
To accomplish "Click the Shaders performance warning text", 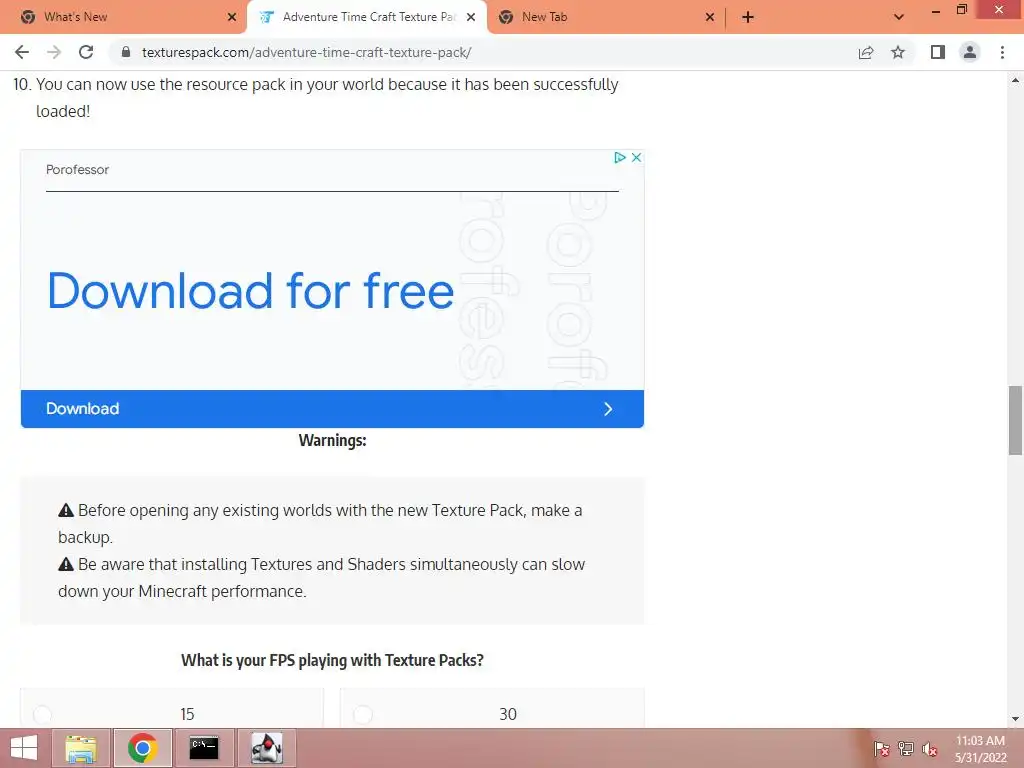I will pyautogui.click(x=321, y=577).
